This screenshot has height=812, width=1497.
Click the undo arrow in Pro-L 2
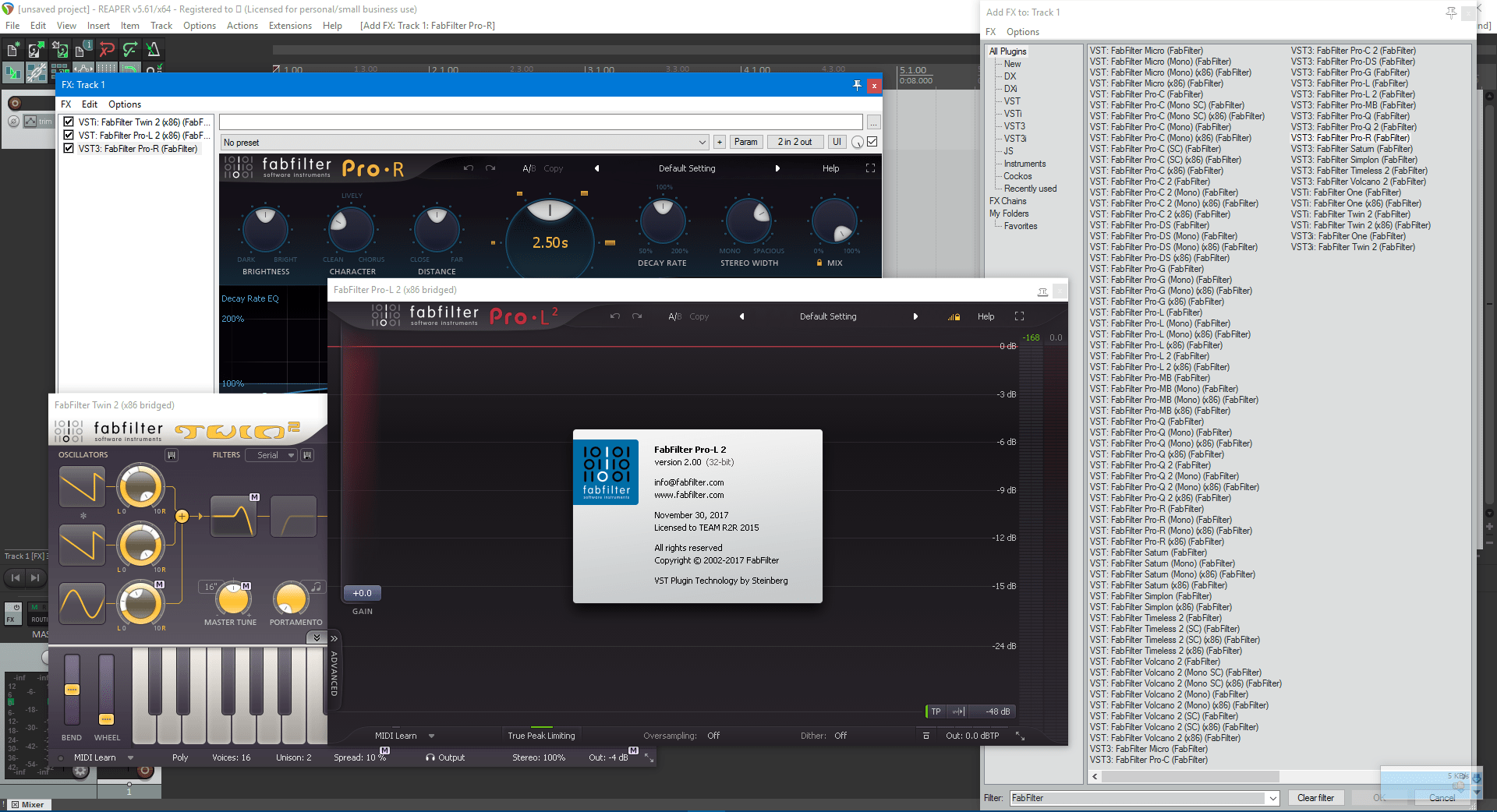click(x=615, y=316)
